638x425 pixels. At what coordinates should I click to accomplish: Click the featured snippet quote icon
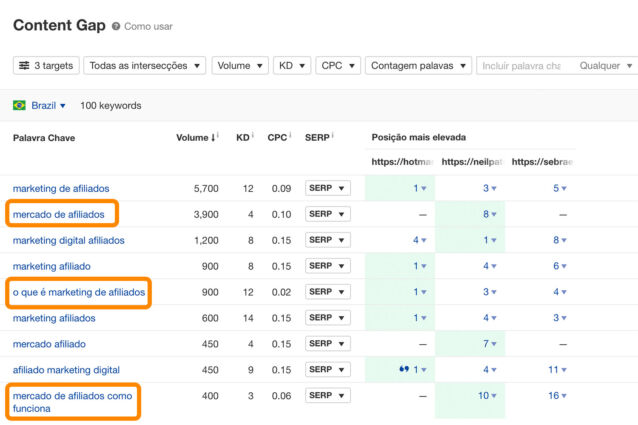tap(402, 370)
